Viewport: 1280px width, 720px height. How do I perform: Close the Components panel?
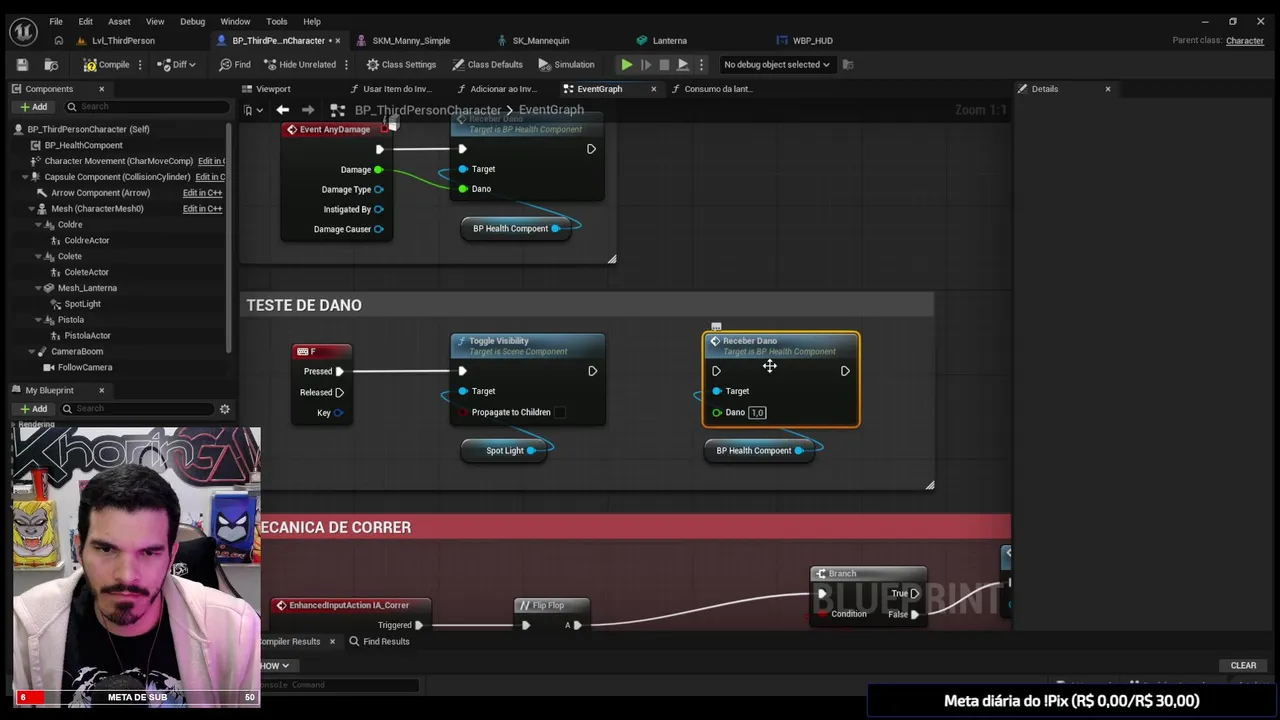pyautogui.click(x=101, y=89)
